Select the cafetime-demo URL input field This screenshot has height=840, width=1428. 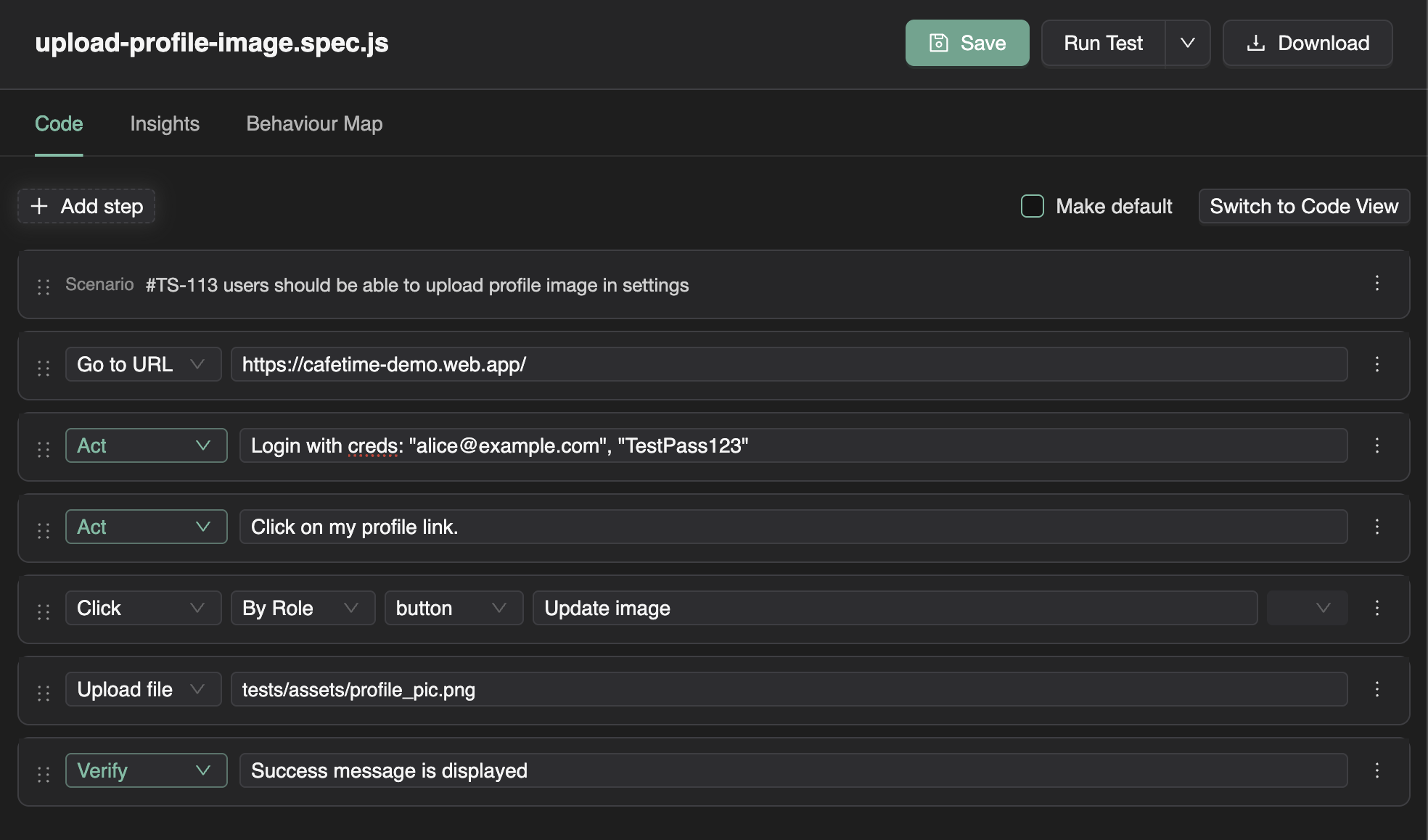(791, 365)
